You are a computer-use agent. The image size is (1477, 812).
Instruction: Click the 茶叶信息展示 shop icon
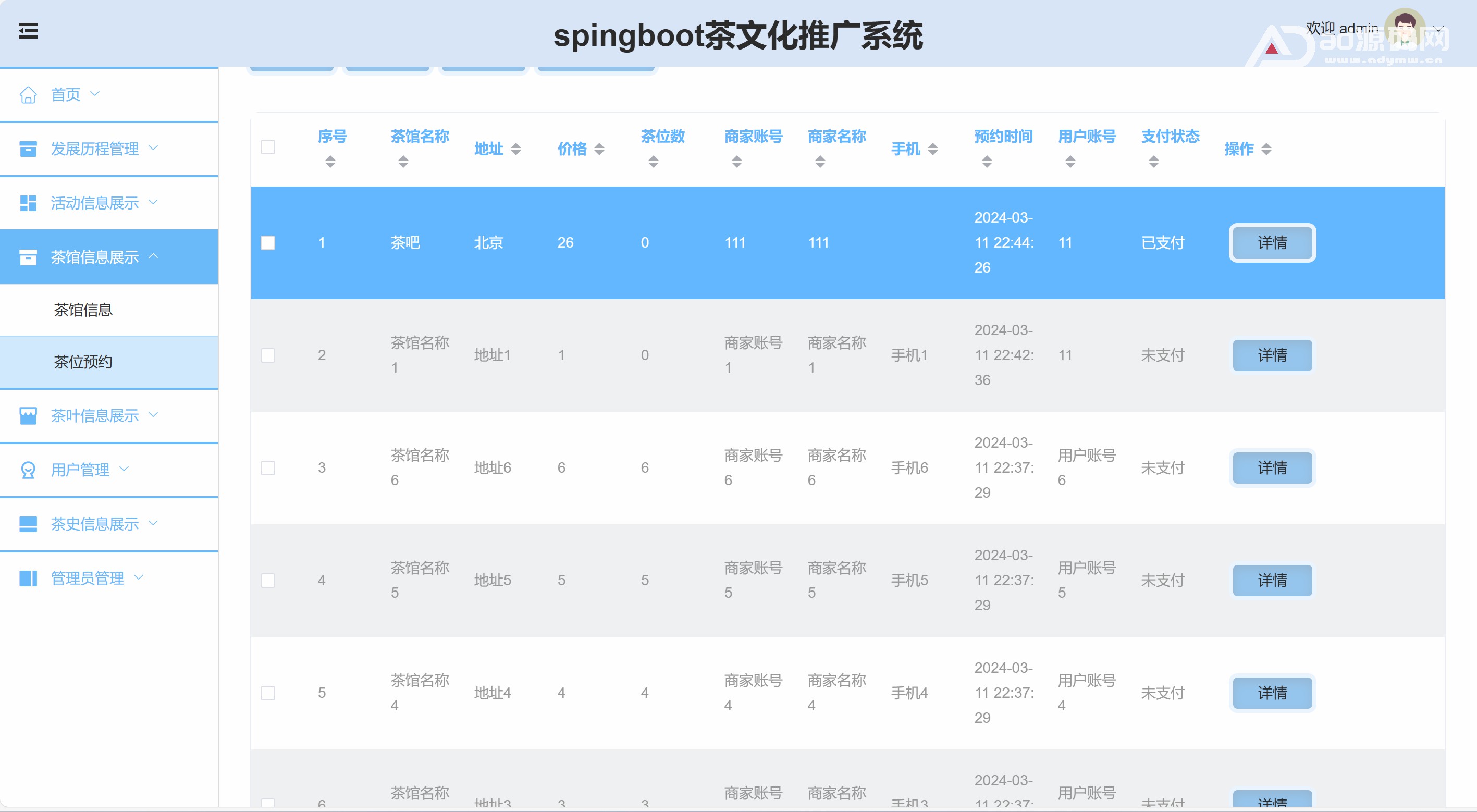pyautogui.click(x=28, y=416)
